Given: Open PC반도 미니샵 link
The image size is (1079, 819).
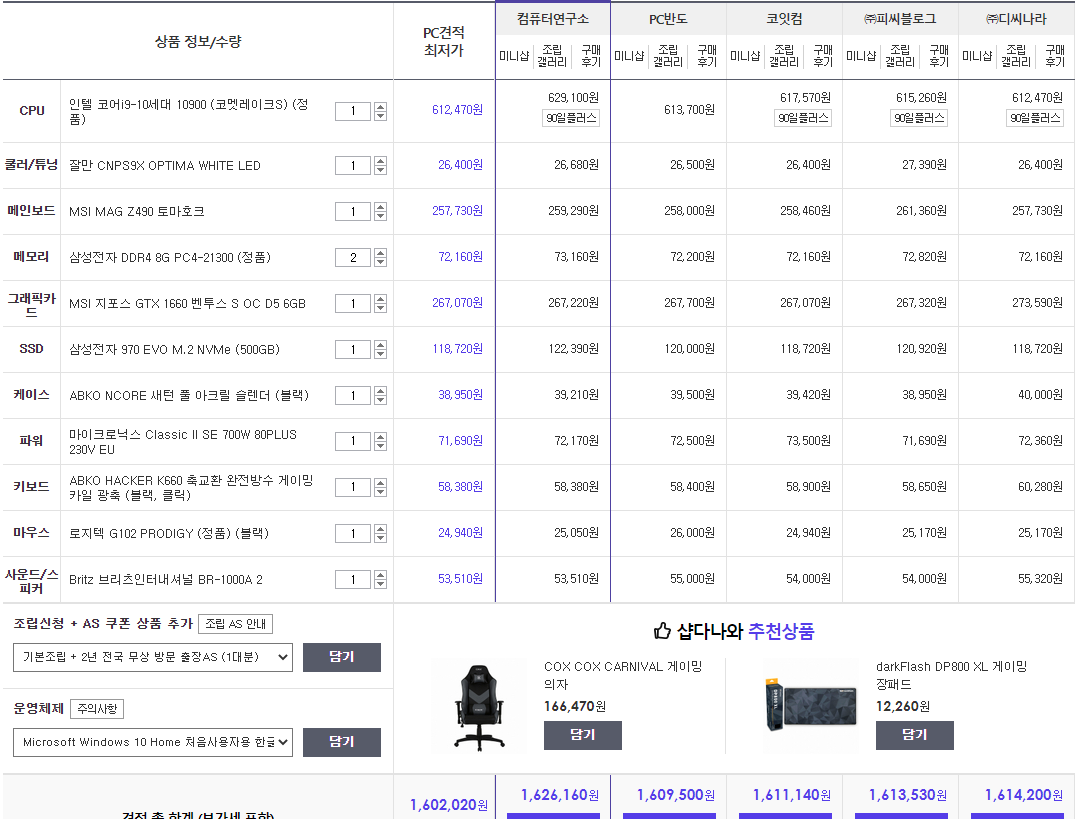Looking at the screenshot, I should (x=629, y=56).
